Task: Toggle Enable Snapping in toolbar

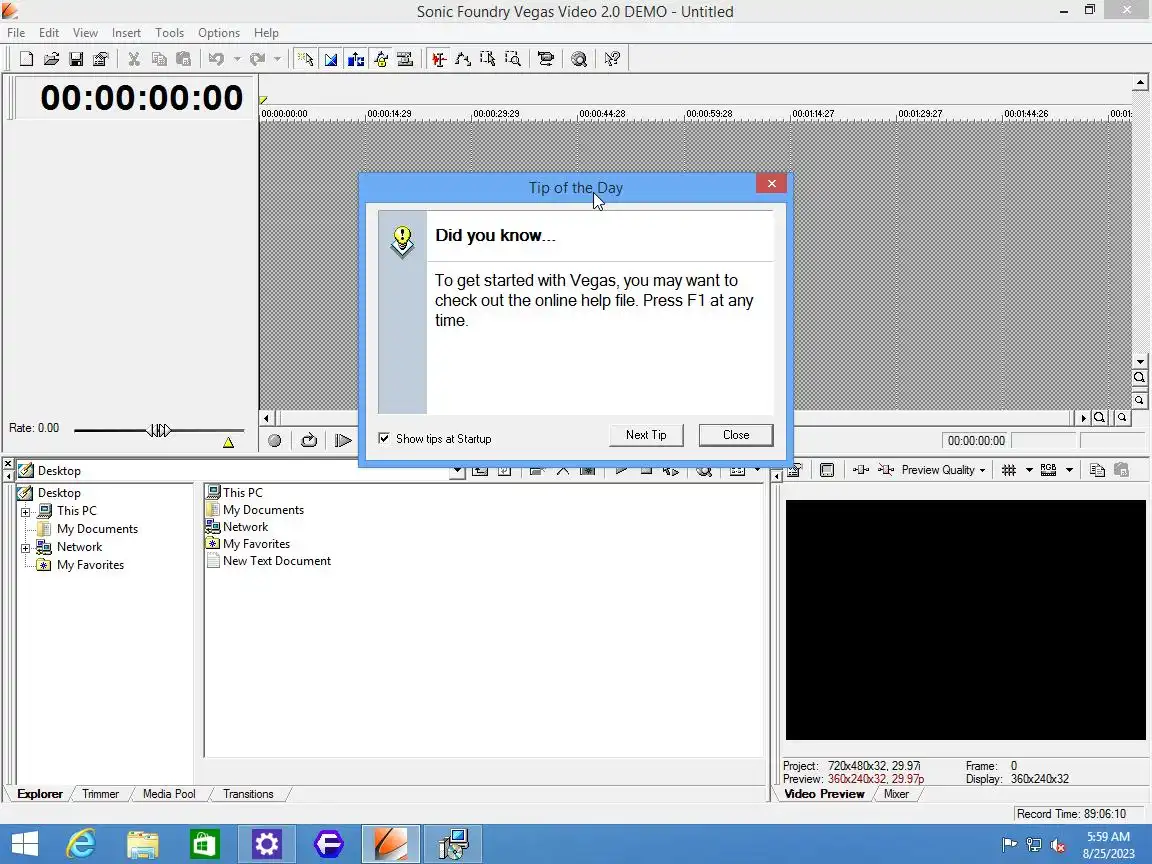Action: click(x=306, y=59)
